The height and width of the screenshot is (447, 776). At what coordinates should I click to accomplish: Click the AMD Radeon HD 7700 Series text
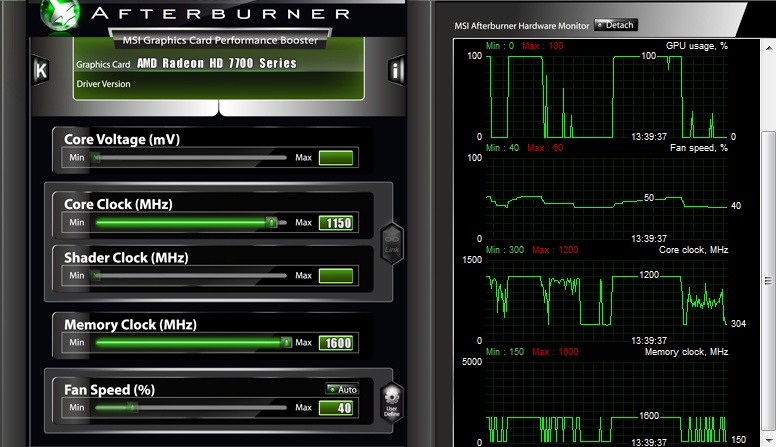[x=217, y=63]
